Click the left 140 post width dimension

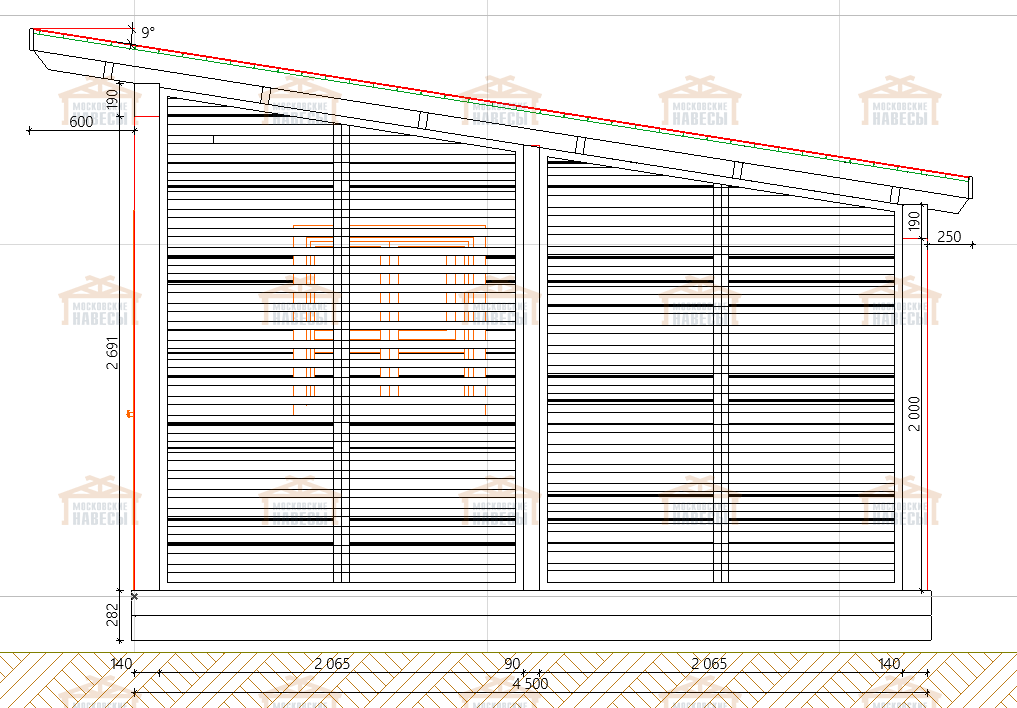121,663
